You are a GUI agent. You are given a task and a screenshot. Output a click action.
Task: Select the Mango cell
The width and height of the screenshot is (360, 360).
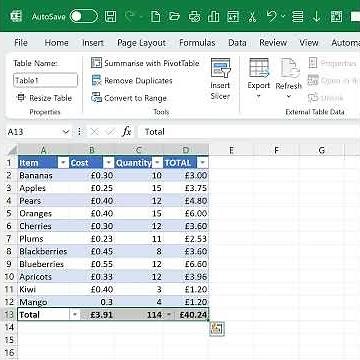click(43, 302)
